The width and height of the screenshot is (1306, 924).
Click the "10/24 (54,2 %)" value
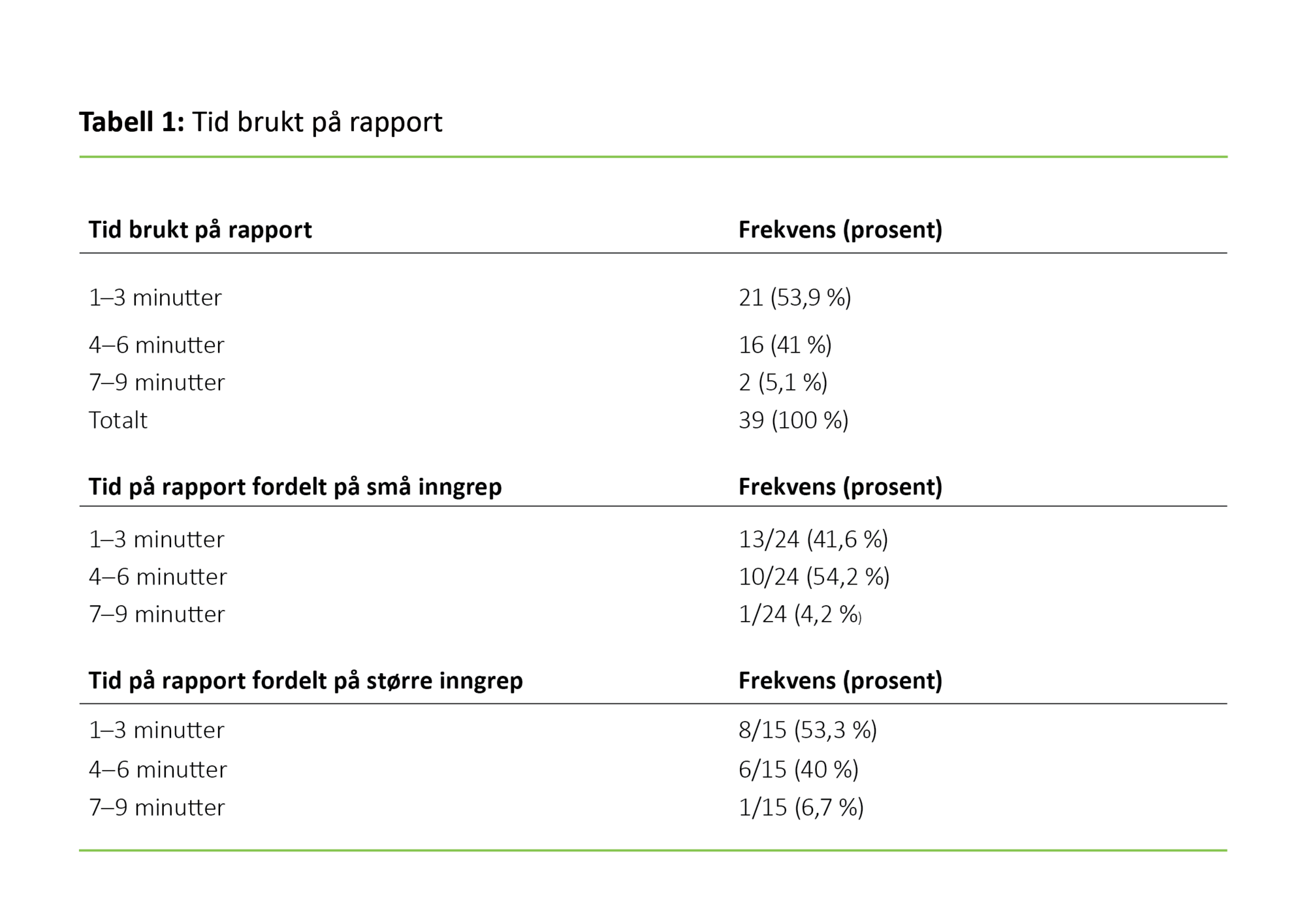[x=813, y=577]
